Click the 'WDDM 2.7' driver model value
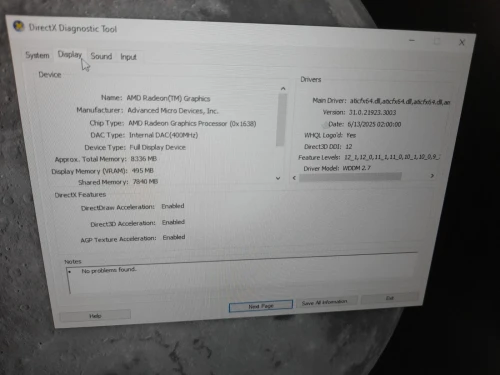This screenshot has width=500, height=375. [x=356, y=168]
